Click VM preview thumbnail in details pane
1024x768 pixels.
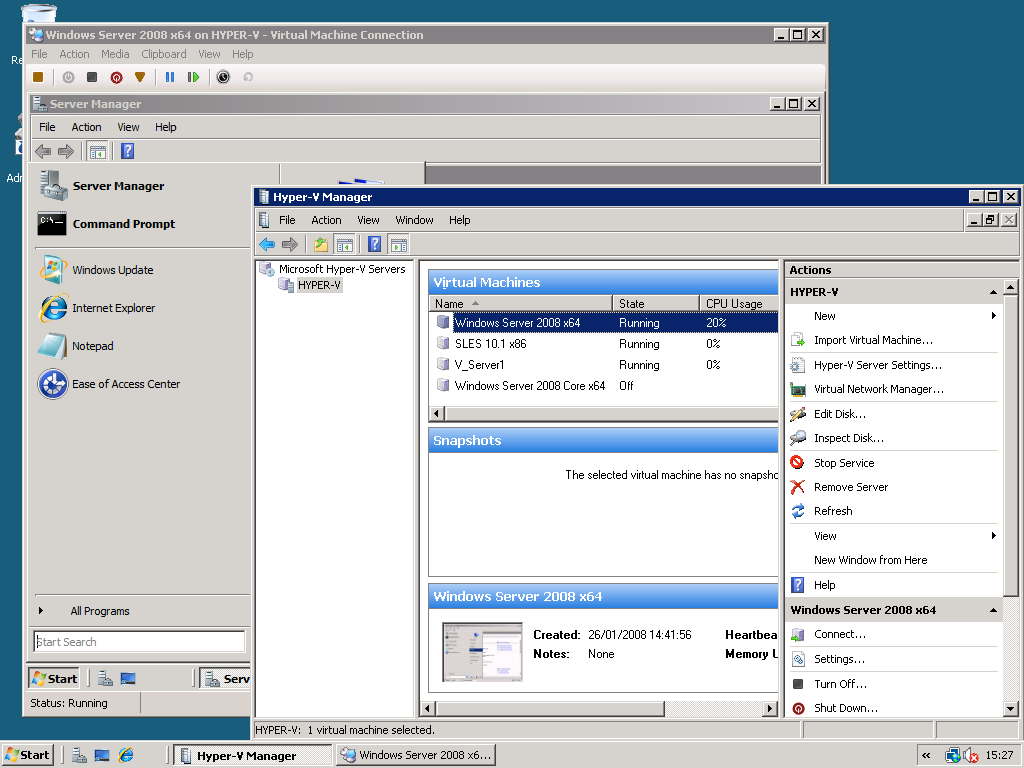point(483,652)
